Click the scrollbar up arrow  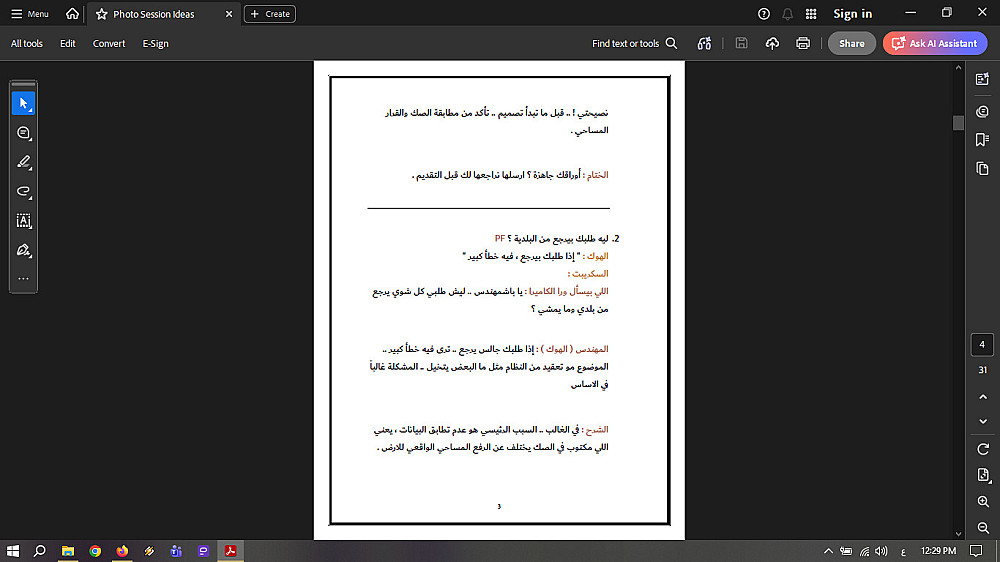coord(958,68)
